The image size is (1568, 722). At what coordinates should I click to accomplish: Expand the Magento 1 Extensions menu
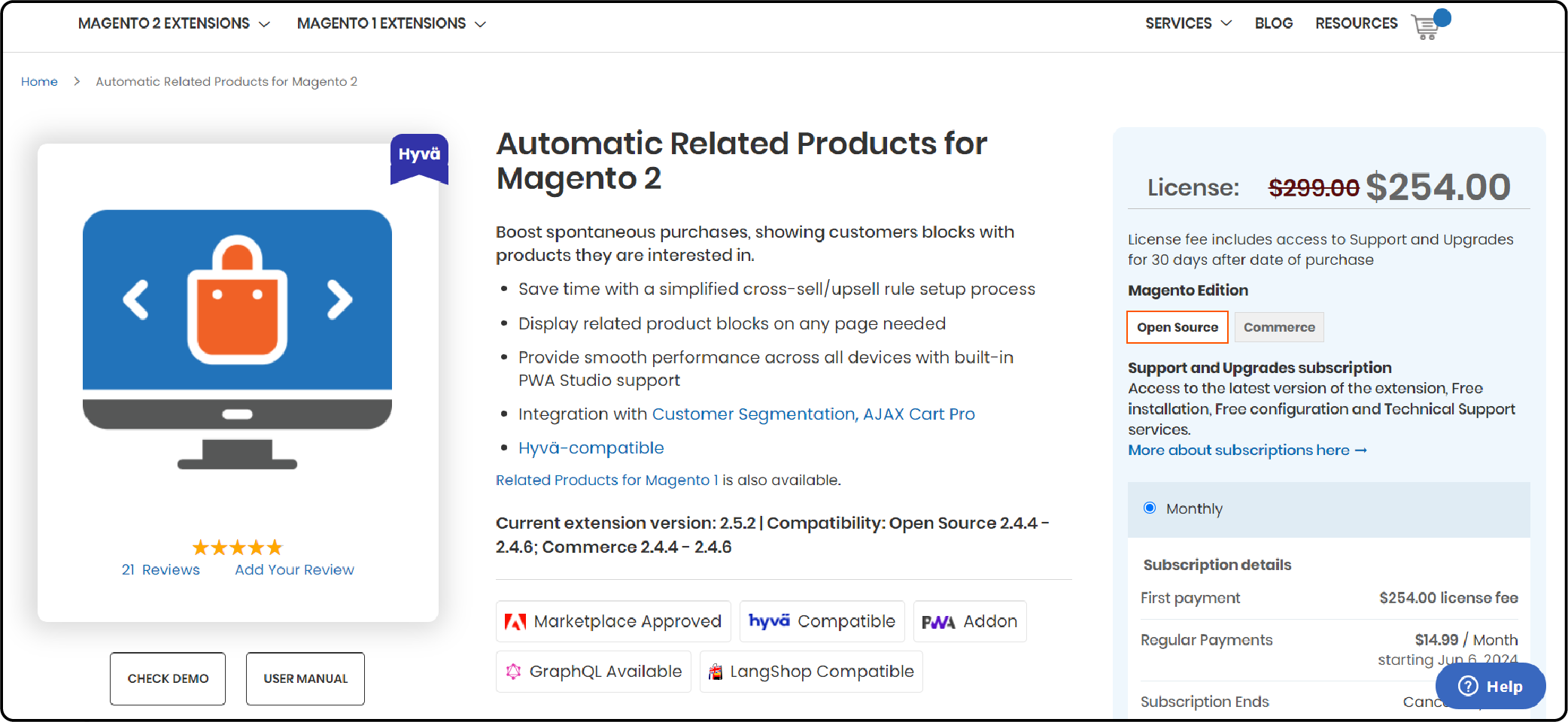point(391,23)
